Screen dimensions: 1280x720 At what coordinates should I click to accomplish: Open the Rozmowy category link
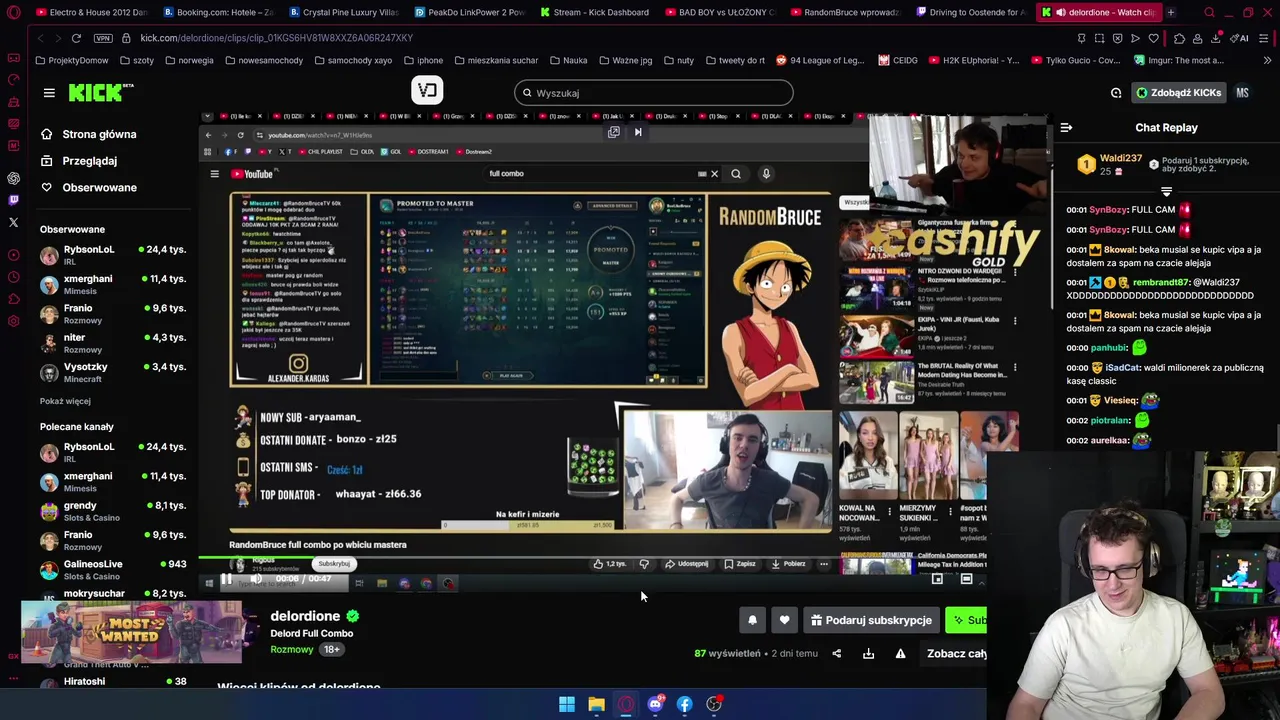tap(292, 650)
